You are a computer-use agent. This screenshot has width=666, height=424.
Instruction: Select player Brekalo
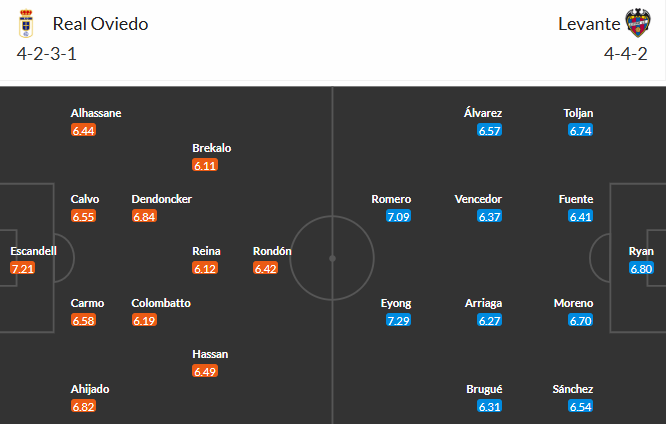pos(211,148)
